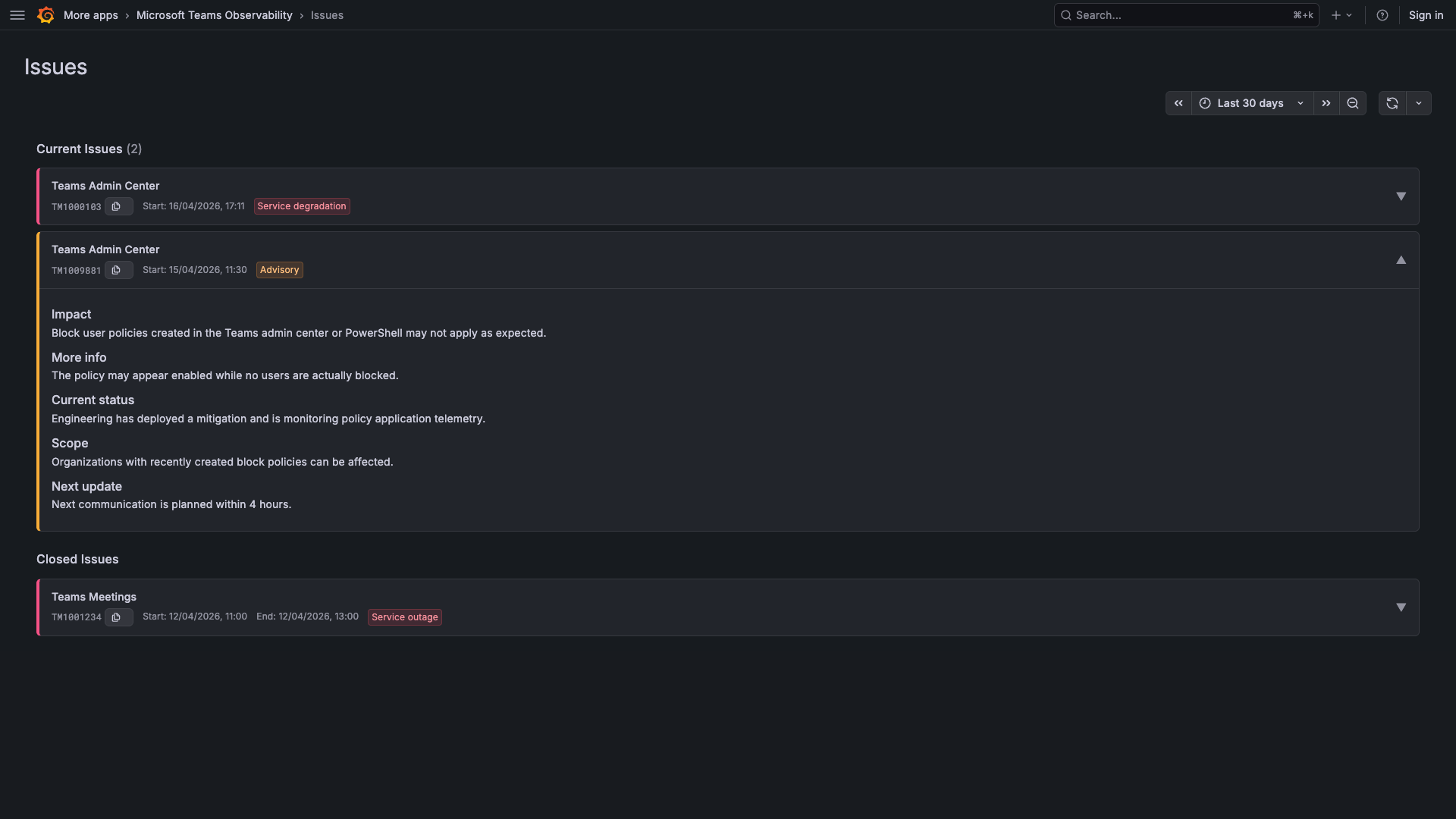Expand the Teams Meetings closed issue

pos(1401,607)
